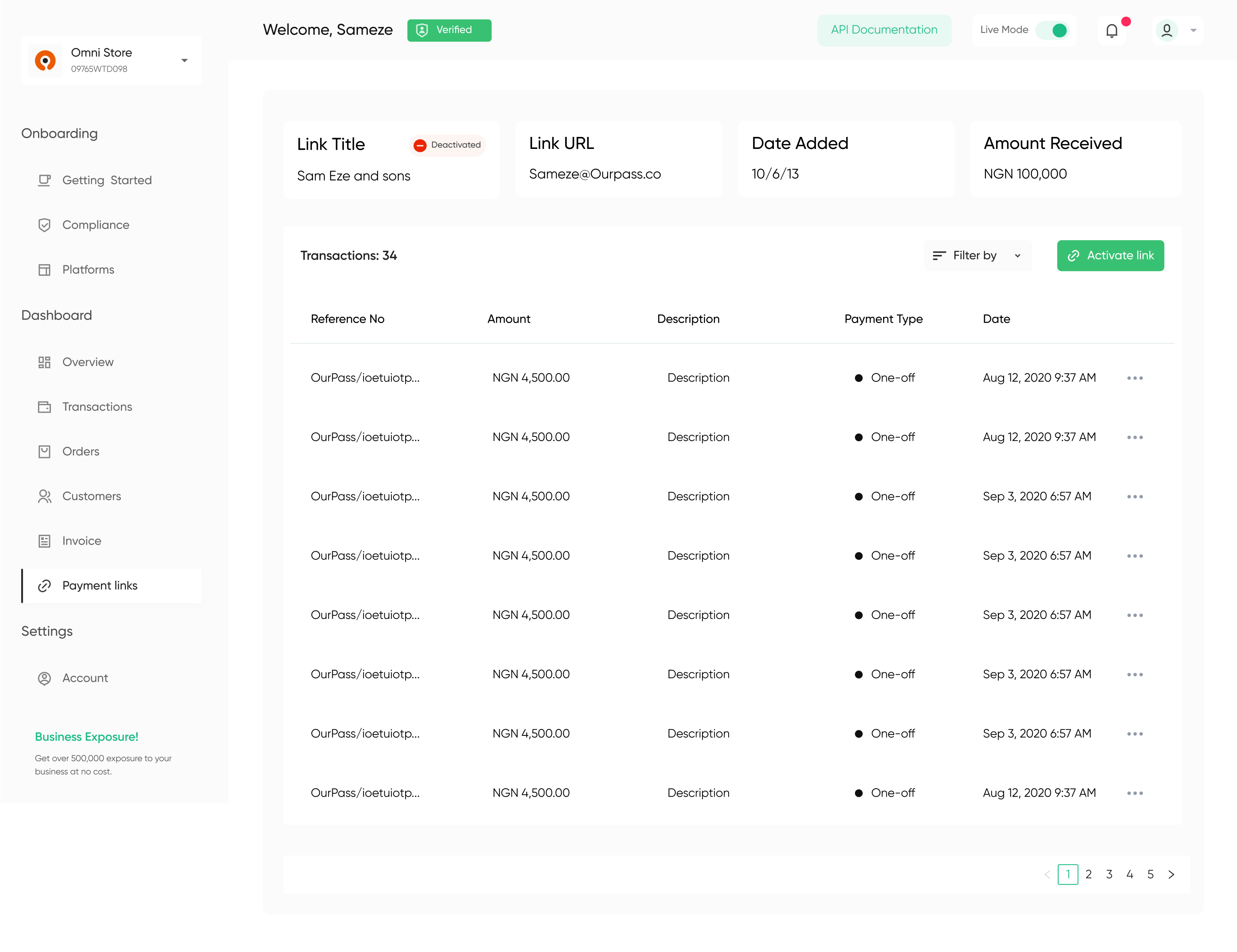The image size is (1237, 952).
Task: Click the Activate link button
Action: (1110, 255)
